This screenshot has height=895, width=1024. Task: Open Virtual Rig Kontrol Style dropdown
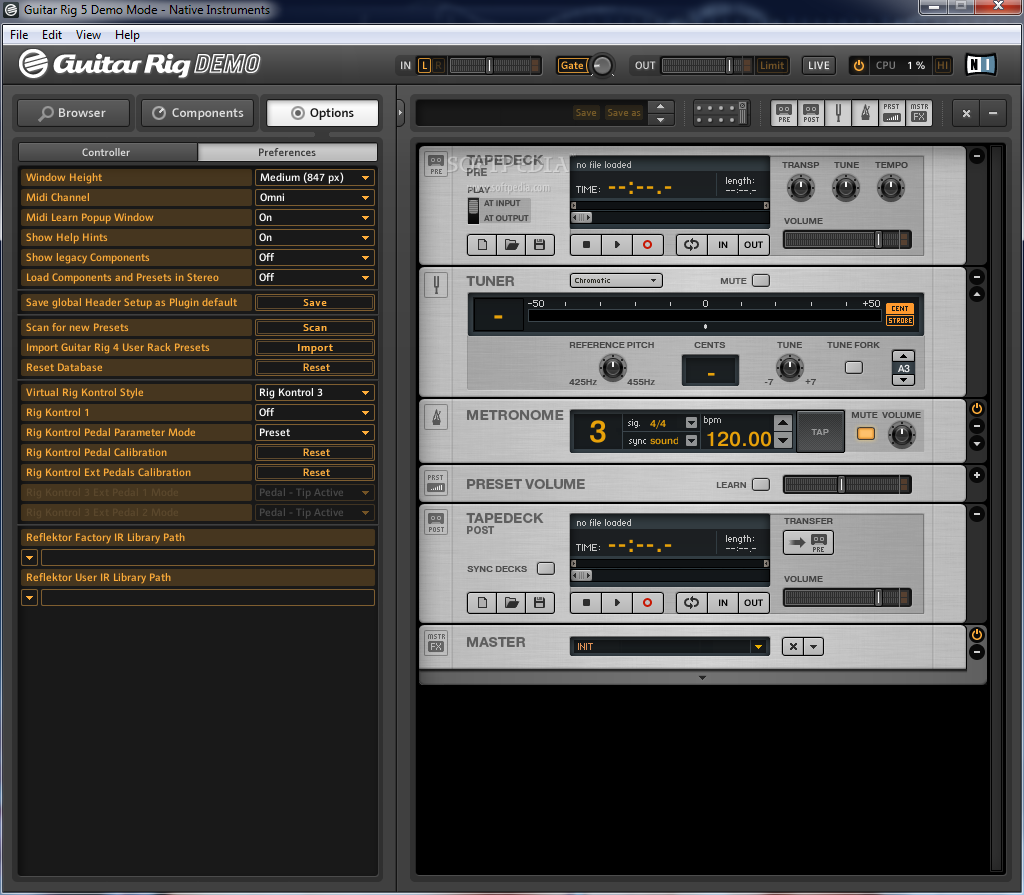click(x=314, y=393)
